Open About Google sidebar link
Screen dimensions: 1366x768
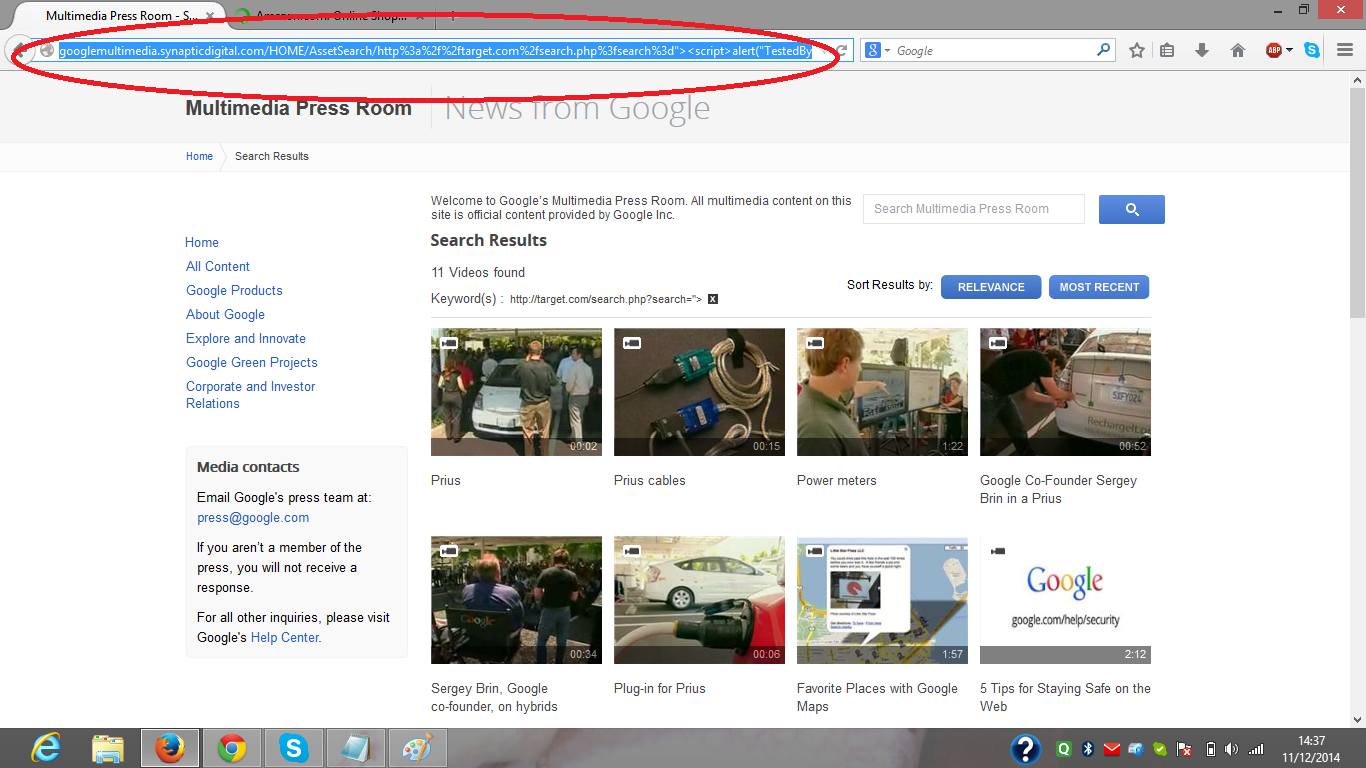pyautogui.click(x=225, y=314)
